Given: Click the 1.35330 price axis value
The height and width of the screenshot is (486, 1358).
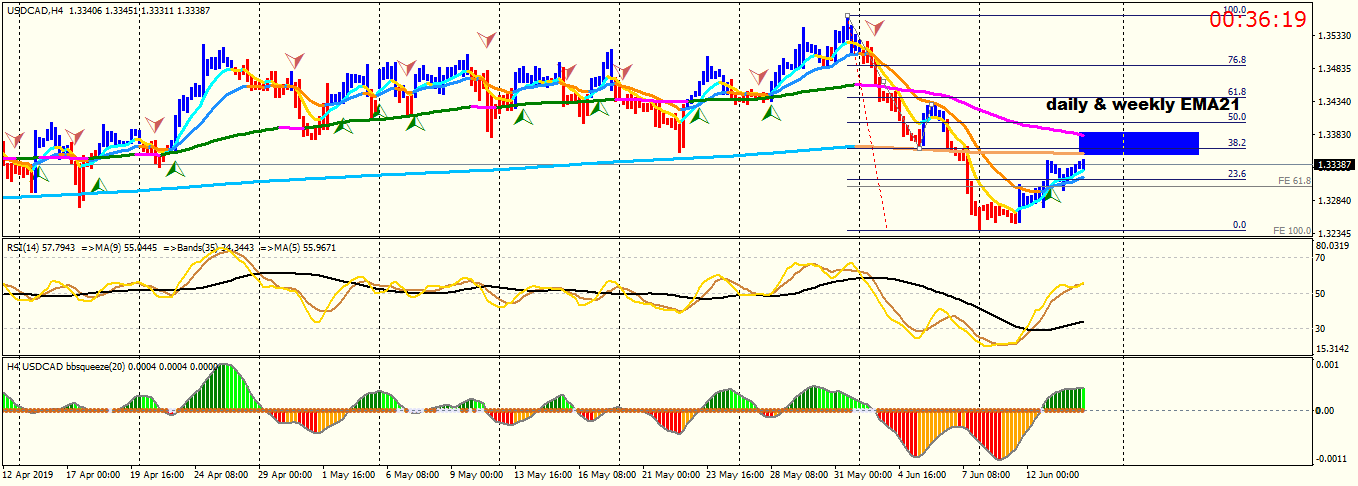Looking at the screenshot, I should [1335, 36].
